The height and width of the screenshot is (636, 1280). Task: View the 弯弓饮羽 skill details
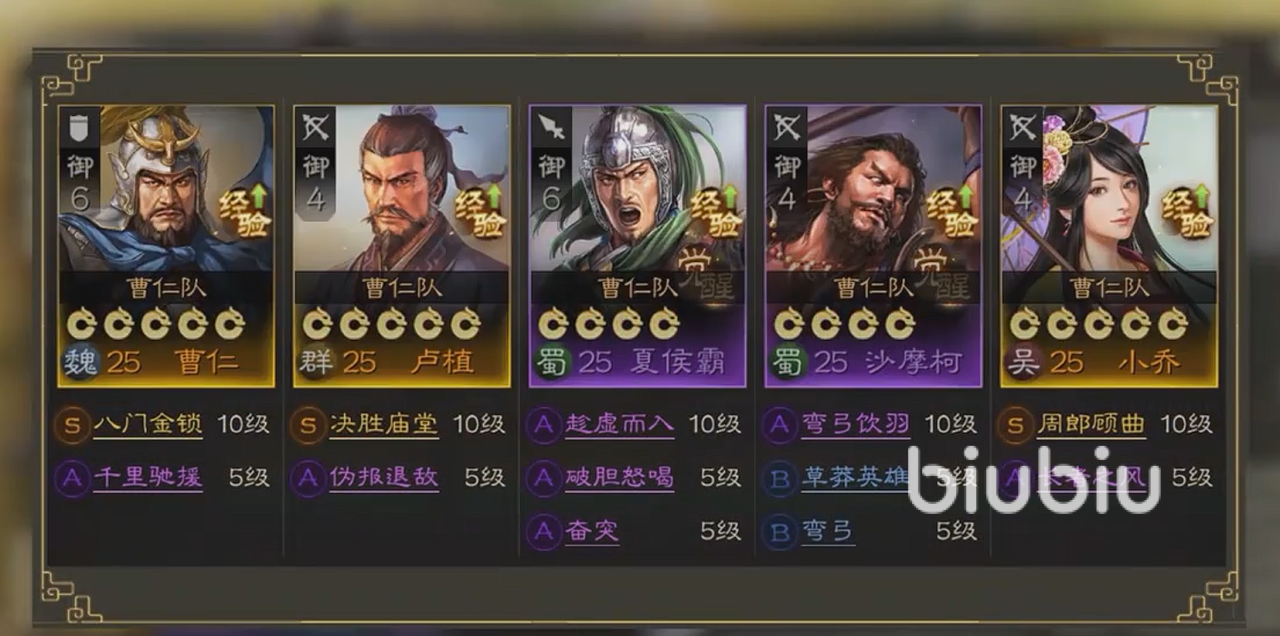[x=856, y=424]
